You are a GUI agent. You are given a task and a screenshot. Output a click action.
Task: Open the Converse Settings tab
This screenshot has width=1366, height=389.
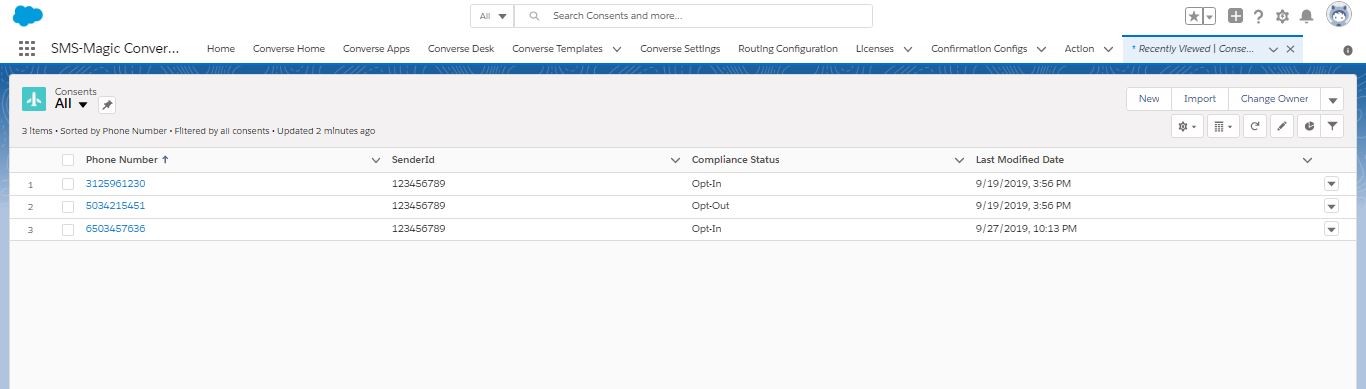tap(680, 48)
